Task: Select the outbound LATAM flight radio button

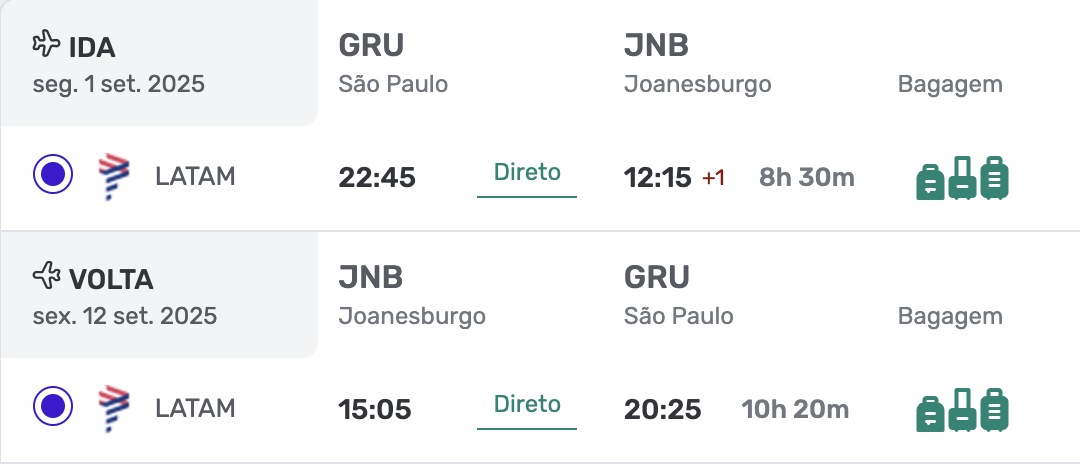Action: 53,175
